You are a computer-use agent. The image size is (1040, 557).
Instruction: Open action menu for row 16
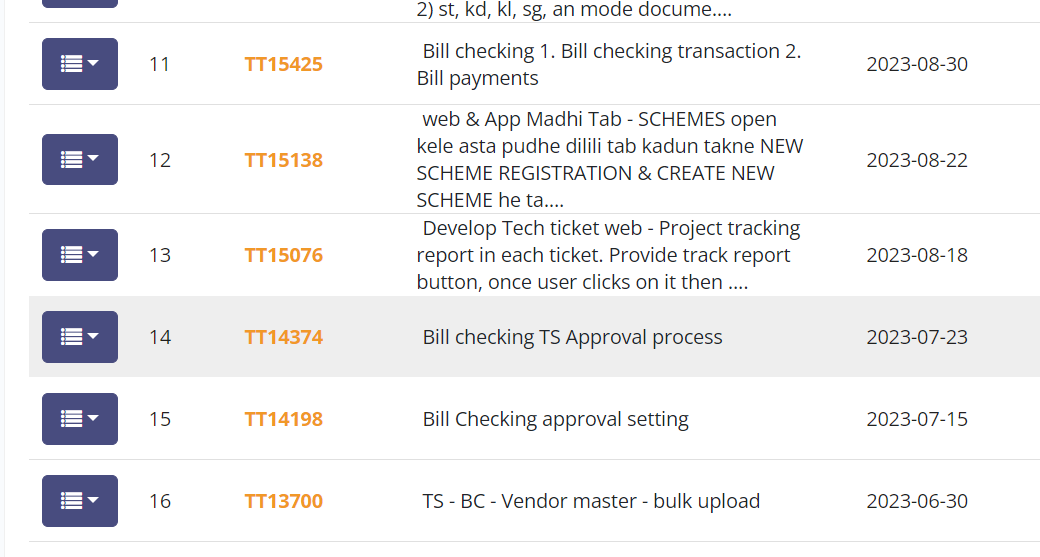point(80,501)
